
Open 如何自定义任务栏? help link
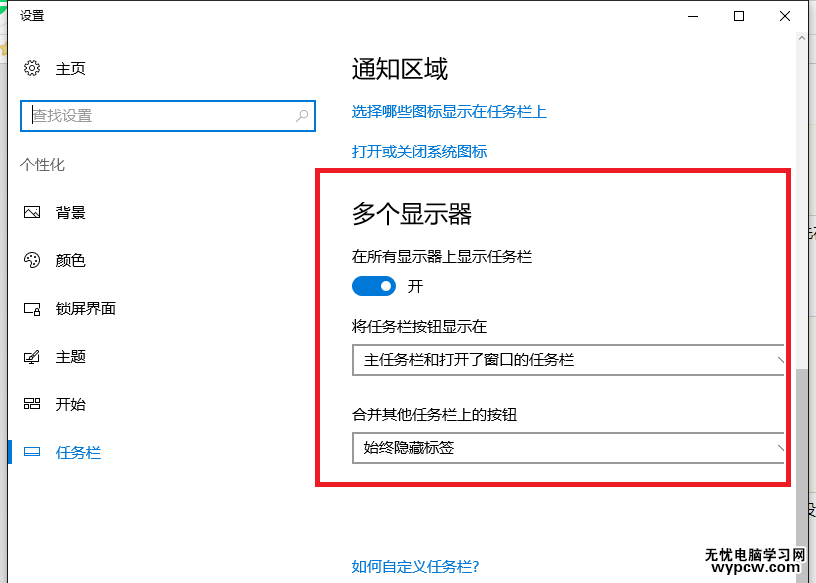(415, 566)
